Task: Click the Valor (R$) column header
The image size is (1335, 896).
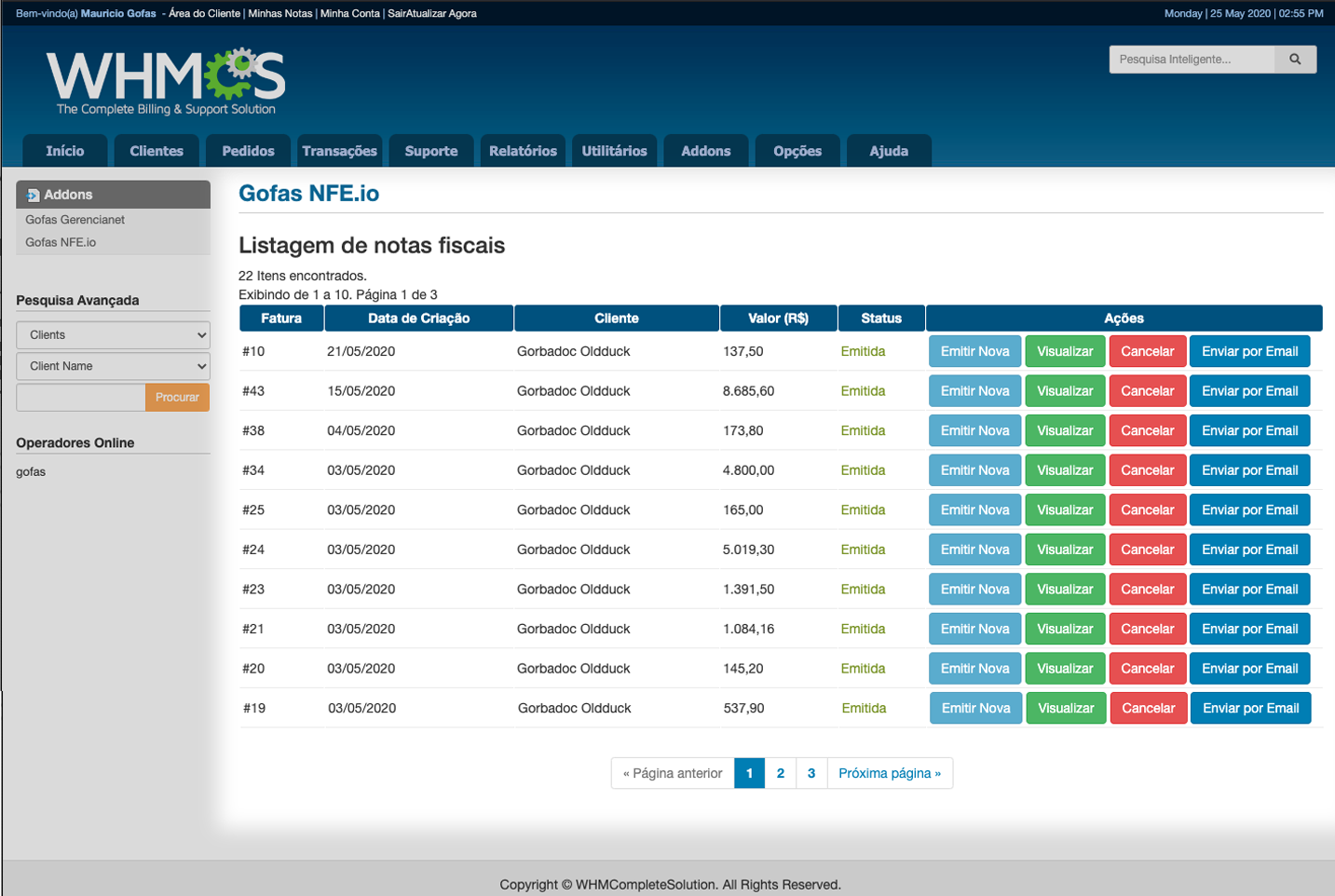Action: (x=779, y=319)
